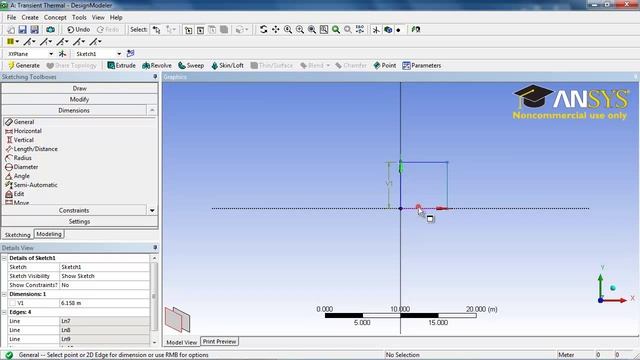Select the Length/Distance dimension tool
Image resolution: width=640 pixels, height=360 pixels.
pos(31,149)
